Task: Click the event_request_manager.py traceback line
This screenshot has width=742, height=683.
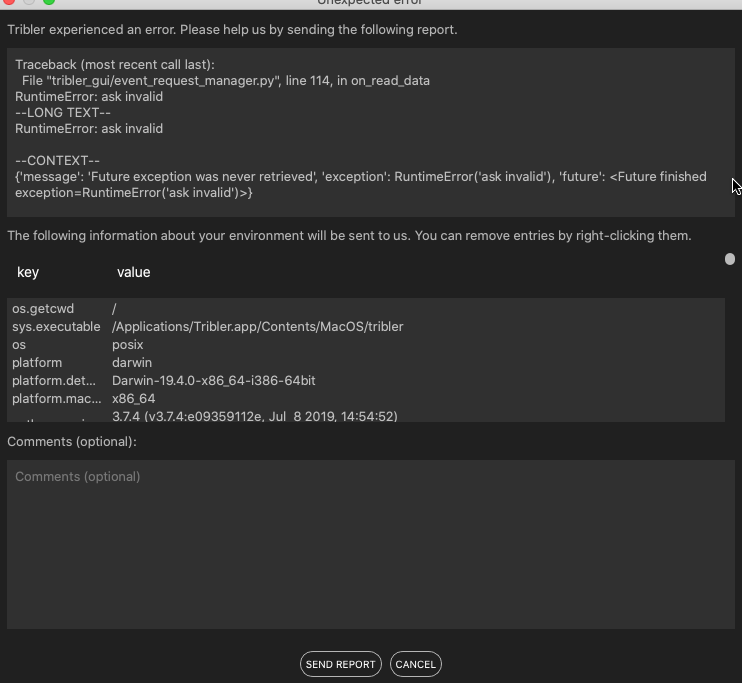Action: (226, 80)
